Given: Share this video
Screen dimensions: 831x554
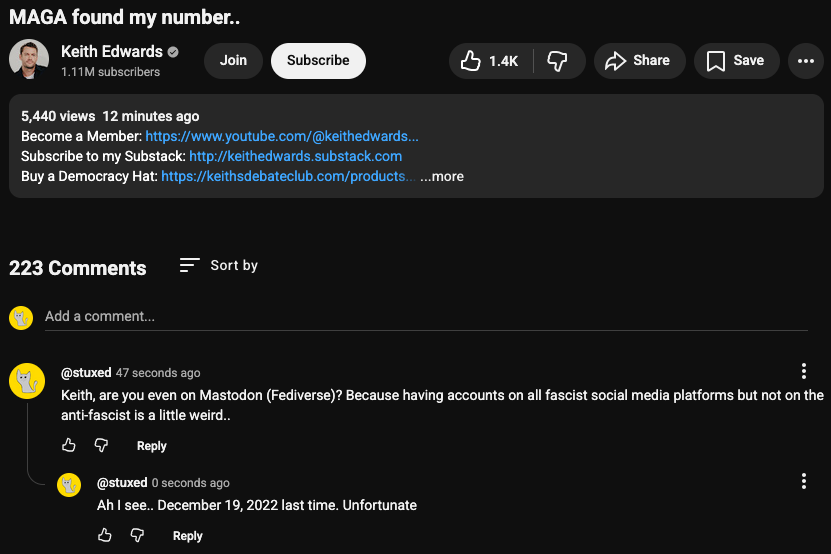Looking at the screenshot, I should (639, 61).
